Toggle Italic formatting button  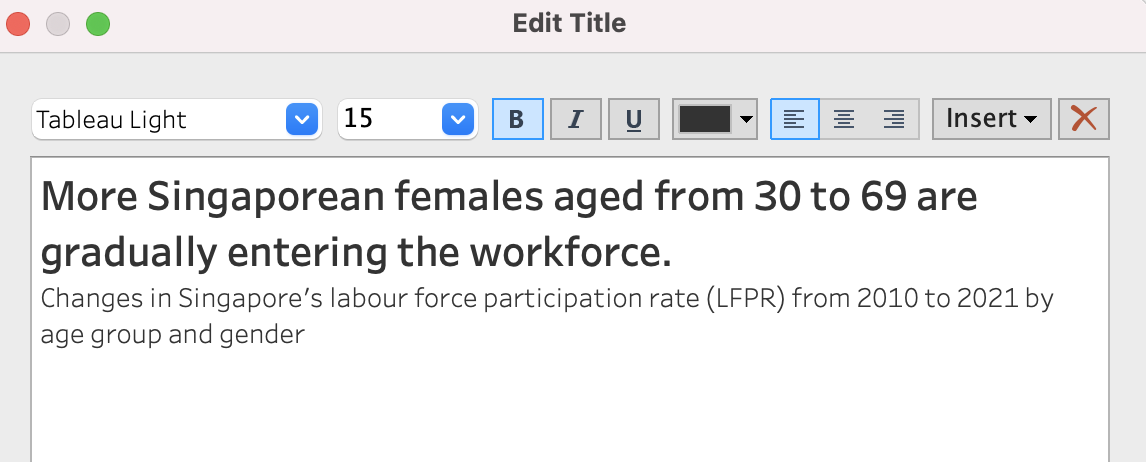tap(575, 119)
